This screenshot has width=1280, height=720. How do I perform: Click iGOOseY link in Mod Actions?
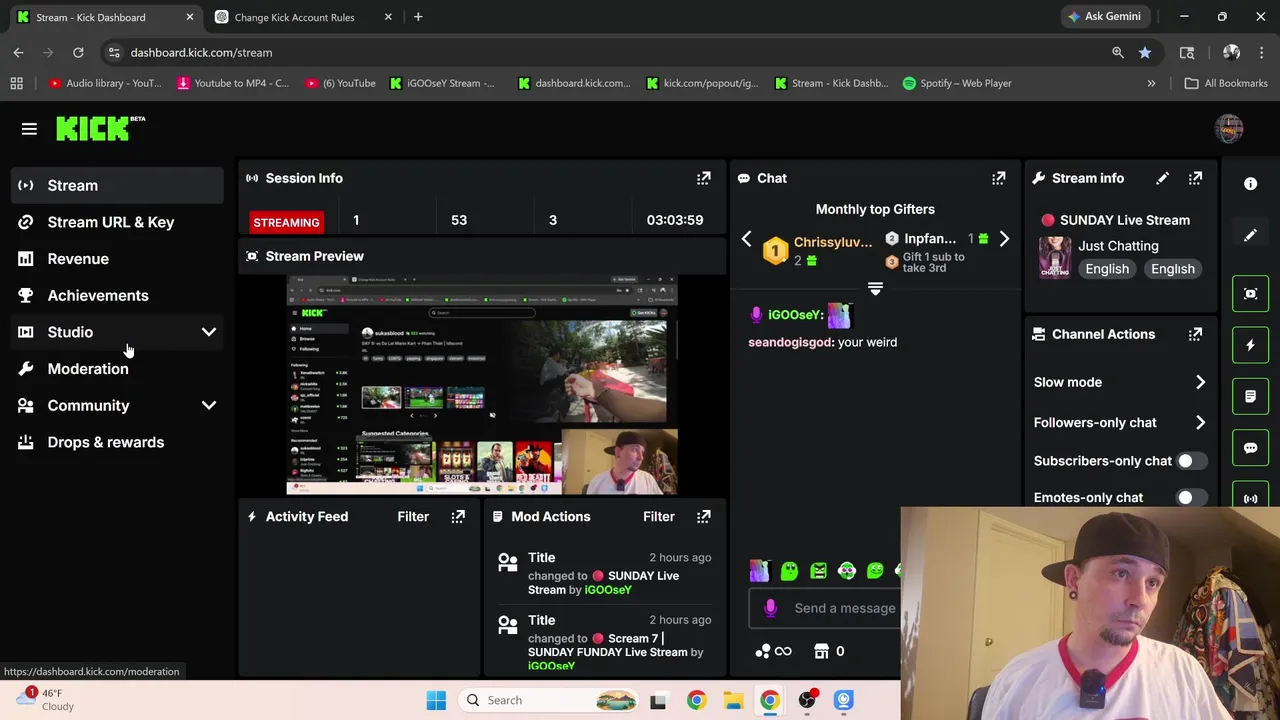pos(607,590)
